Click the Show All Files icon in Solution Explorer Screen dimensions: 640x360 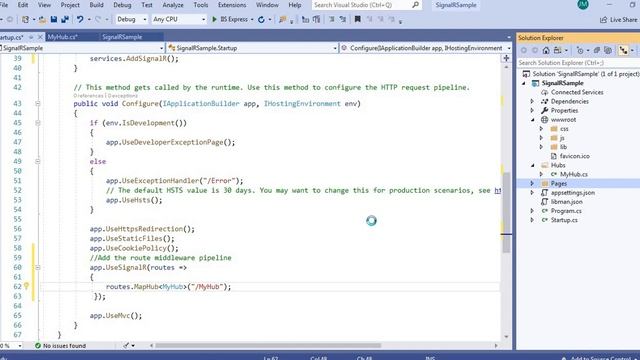(x=608, y=50)
